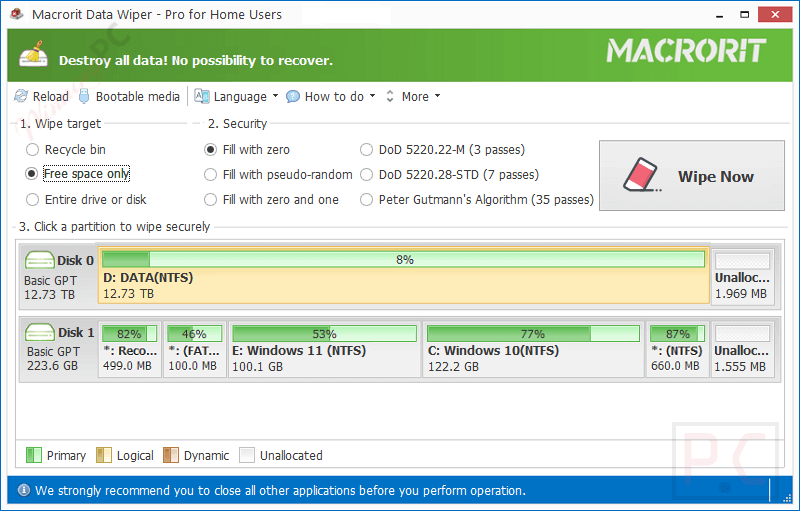Select the E: Windows 11 (NTFS) partition
This screenshot has width=800, height=511.
(324, 349)
